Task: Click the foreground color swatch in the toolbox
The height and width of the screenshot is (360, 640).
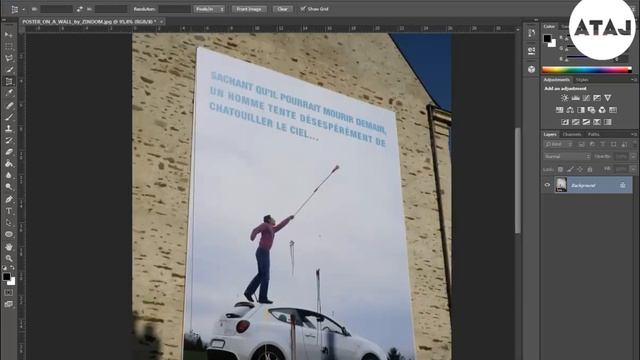Action: pyautogui.click(x=6, y=277)
